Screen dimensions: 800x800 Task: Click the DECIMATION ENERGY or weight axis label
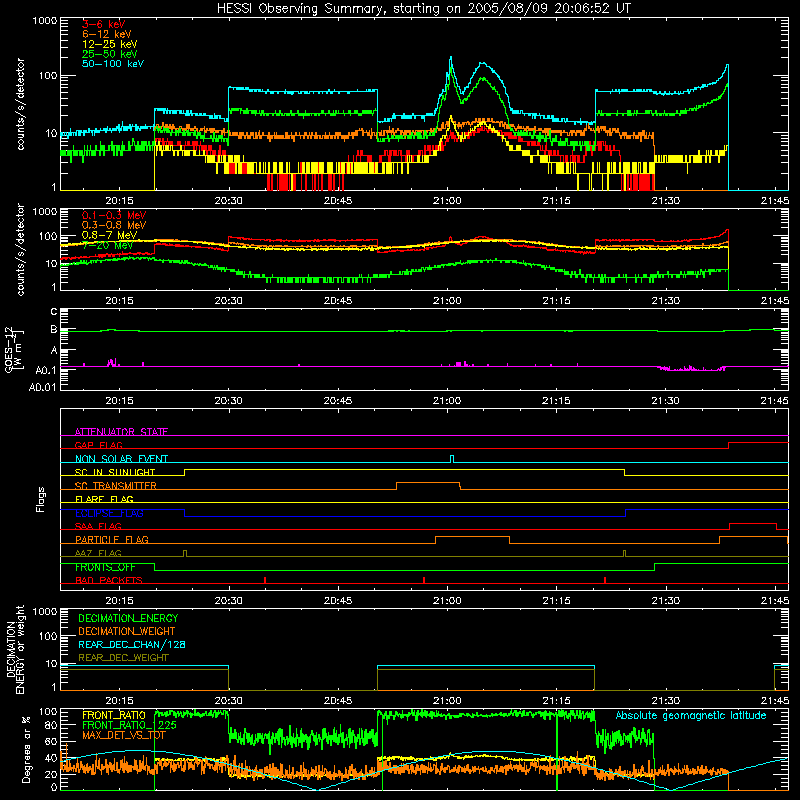14,650
